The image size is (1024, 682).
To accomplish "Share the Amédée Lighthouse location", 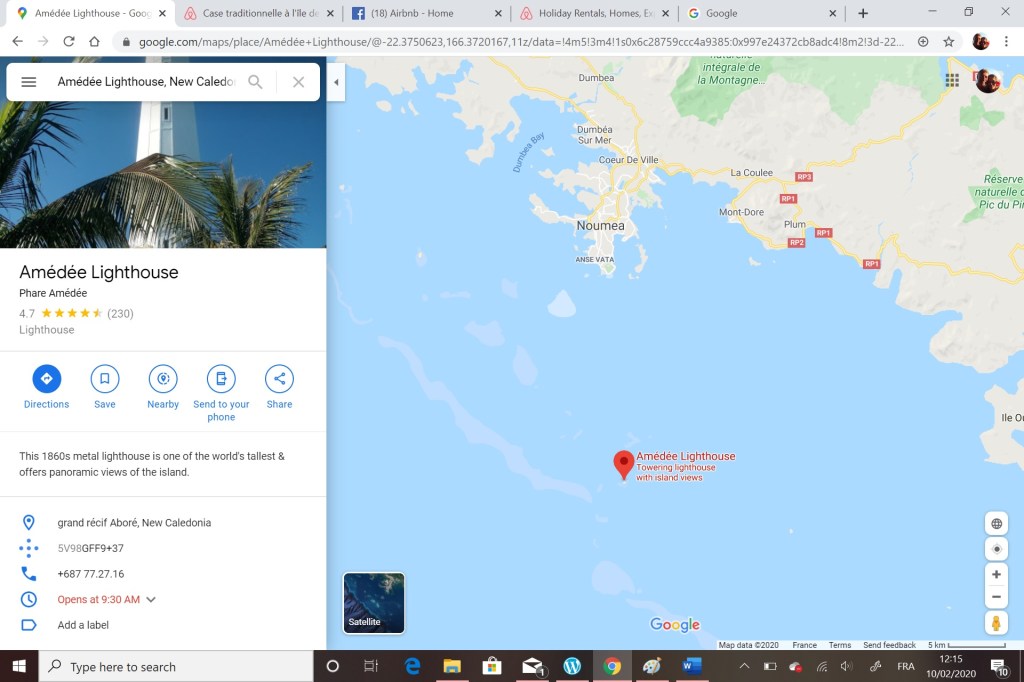I will click(x=279, y=379).
